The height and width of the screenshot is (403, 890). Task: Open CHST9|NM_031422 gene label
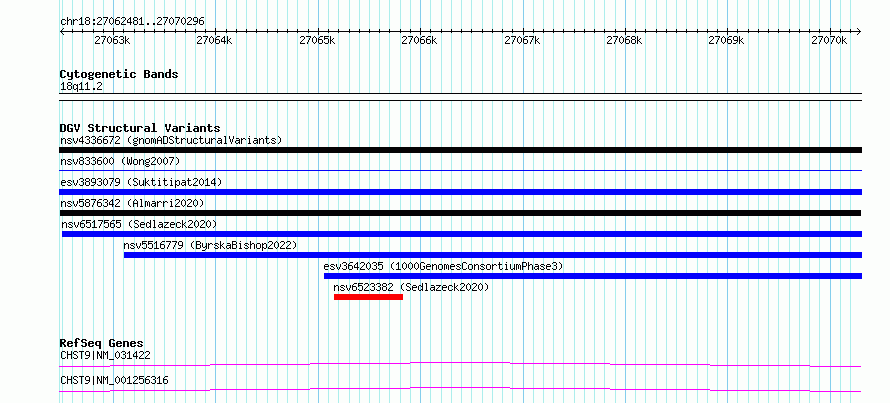coord(105,356)
